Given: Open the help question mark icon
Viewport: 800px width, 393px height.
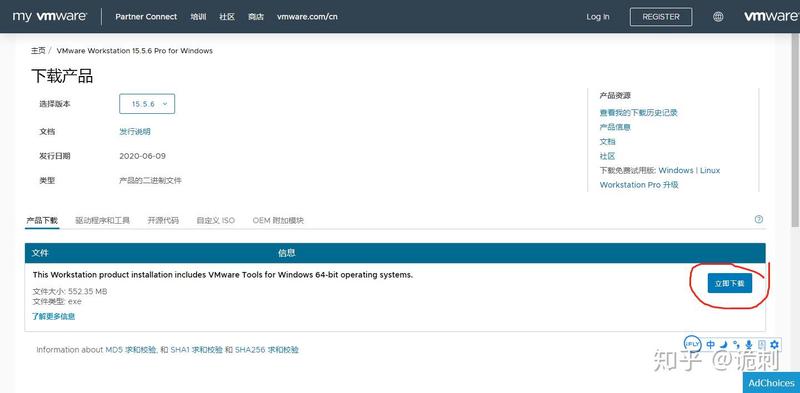Looking at the screenshot, I should point(759,219).
